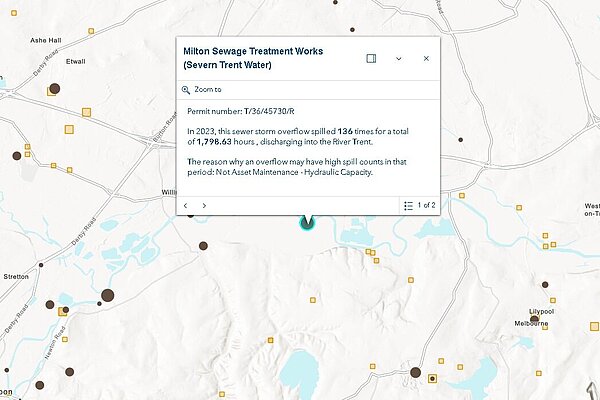Screen dimensions: 600x400
Task: Go to previous feature in popup
Action: pos(186,206)
